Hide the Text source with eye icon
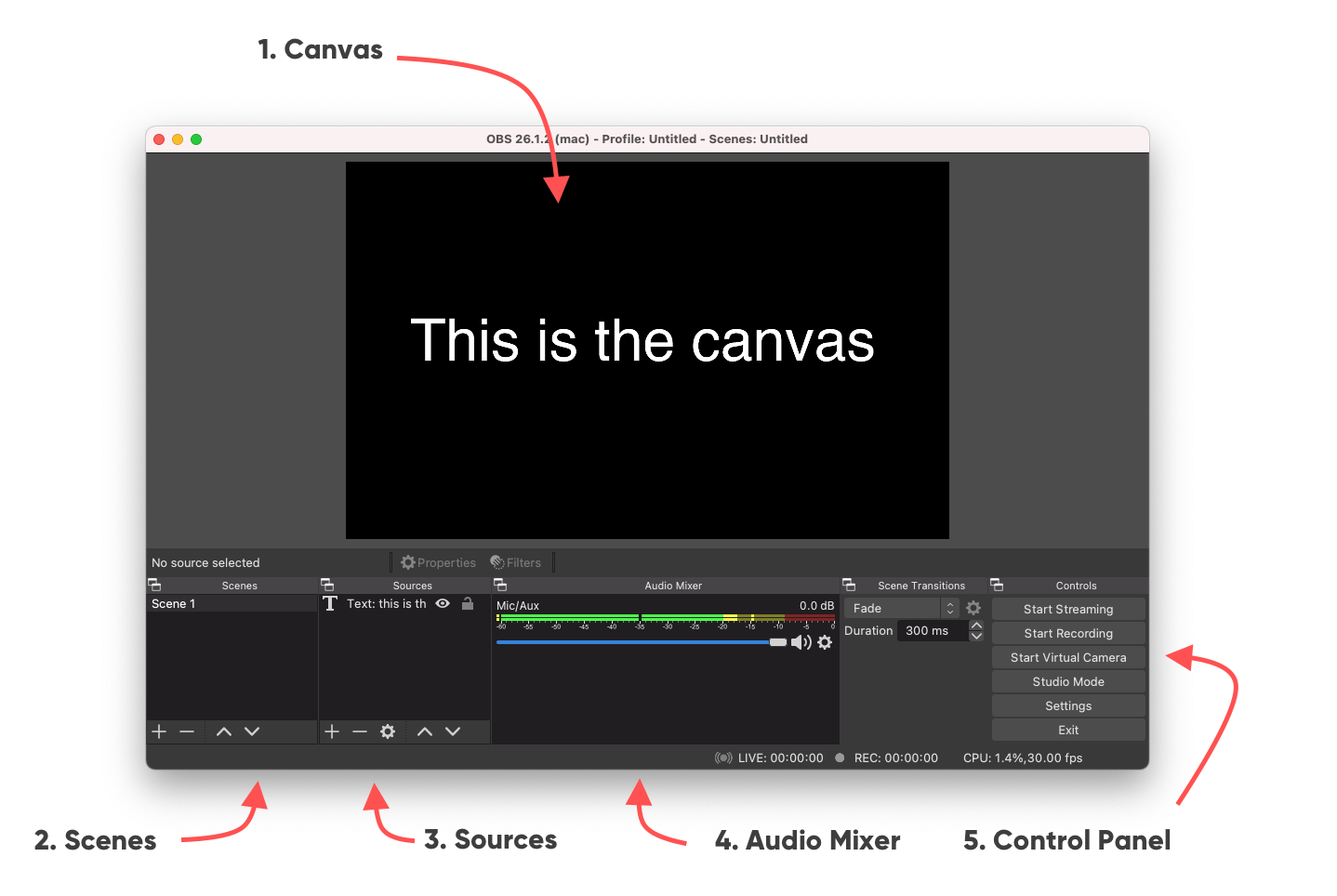Screen dimensions: 1337x896 (x=443, y=603)
